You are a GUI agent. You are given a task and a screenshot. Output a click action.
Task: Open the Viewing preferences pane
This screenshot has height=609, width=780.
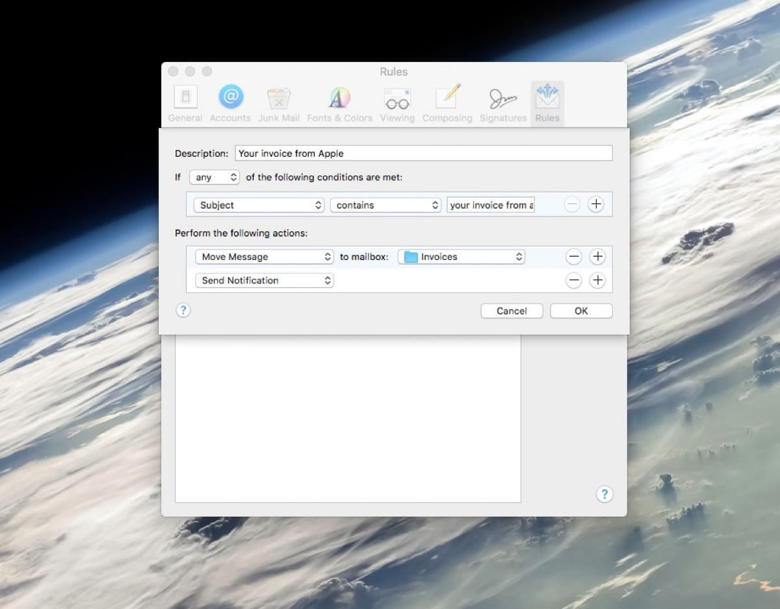[397, 103]
